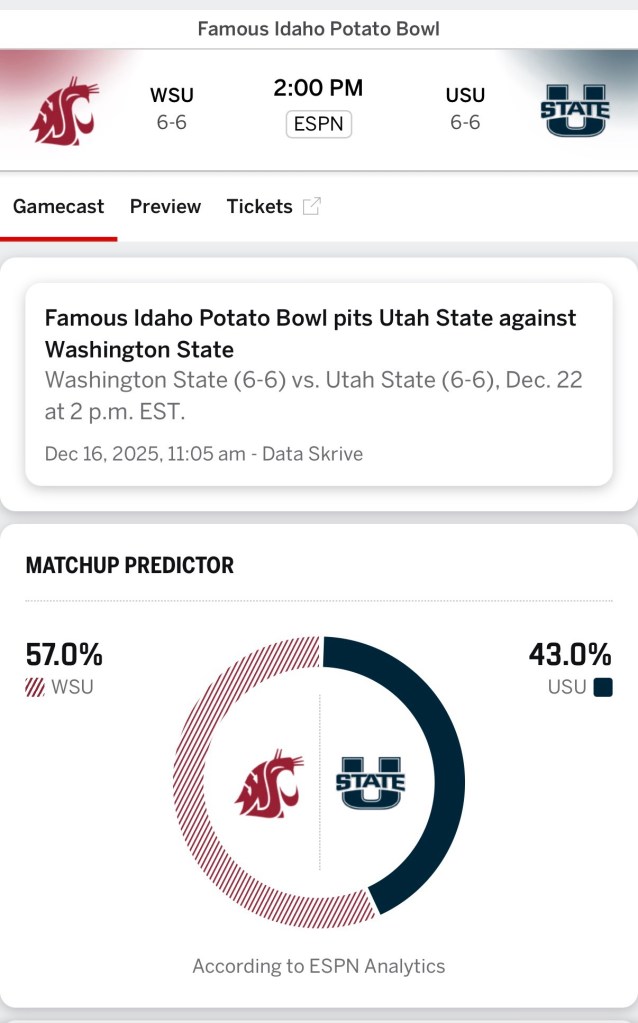The width and height of the screenshot is (638, 1023).
Task: Tap the ESPN broadcast badge
Action: [318, 125]
